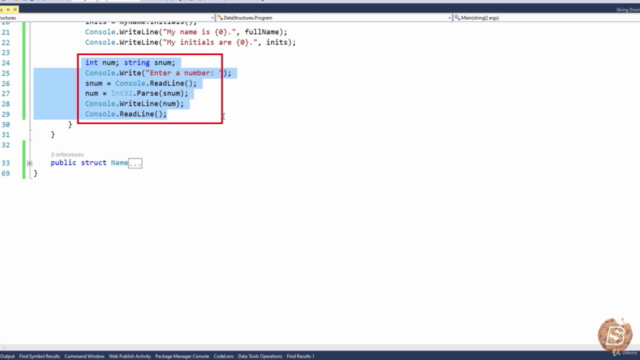Click 'struct' keyword on line 33
This screenshot has height=360, width=640.
[x=93, y=163]
